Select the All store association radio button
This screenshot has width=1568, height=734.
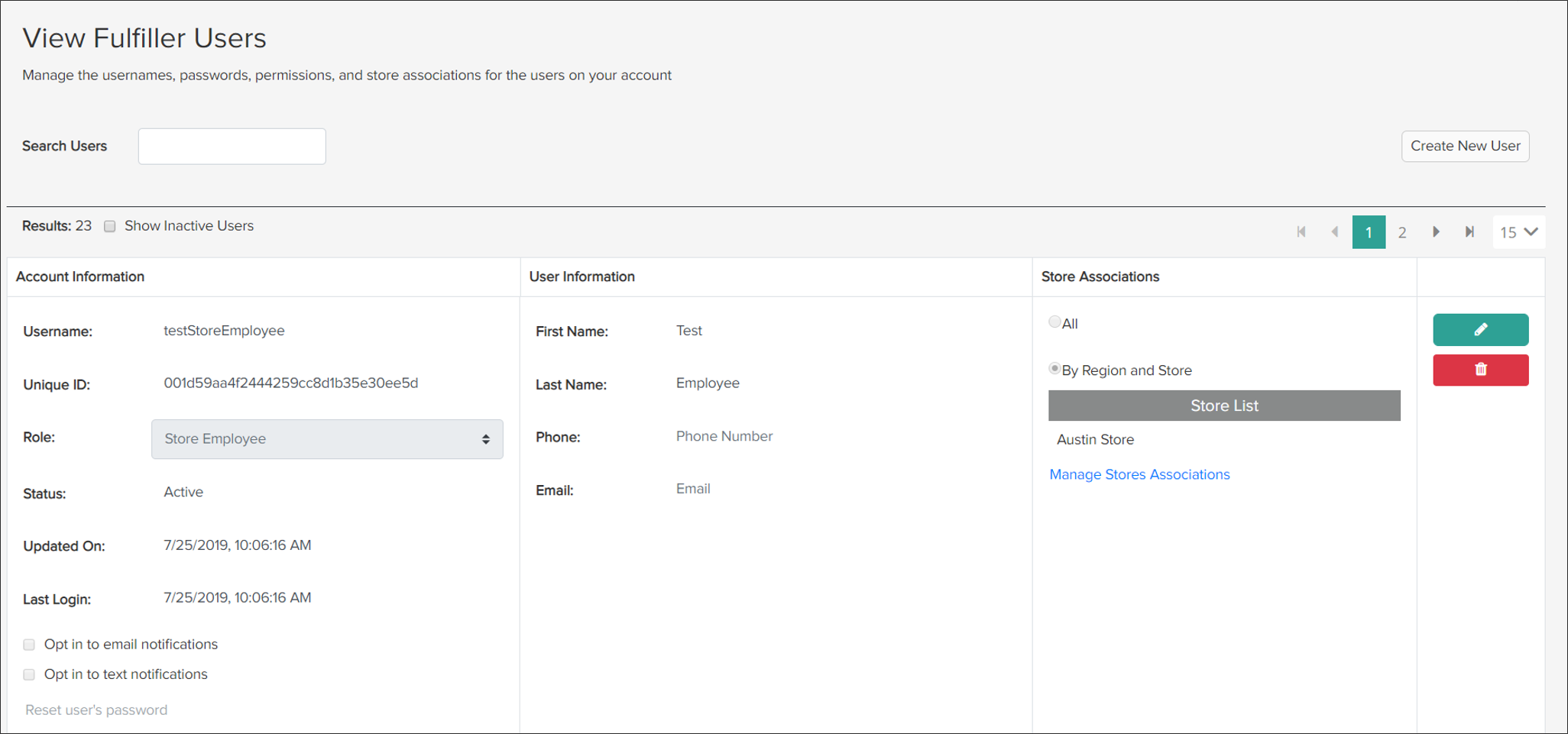coord(1054,322)
